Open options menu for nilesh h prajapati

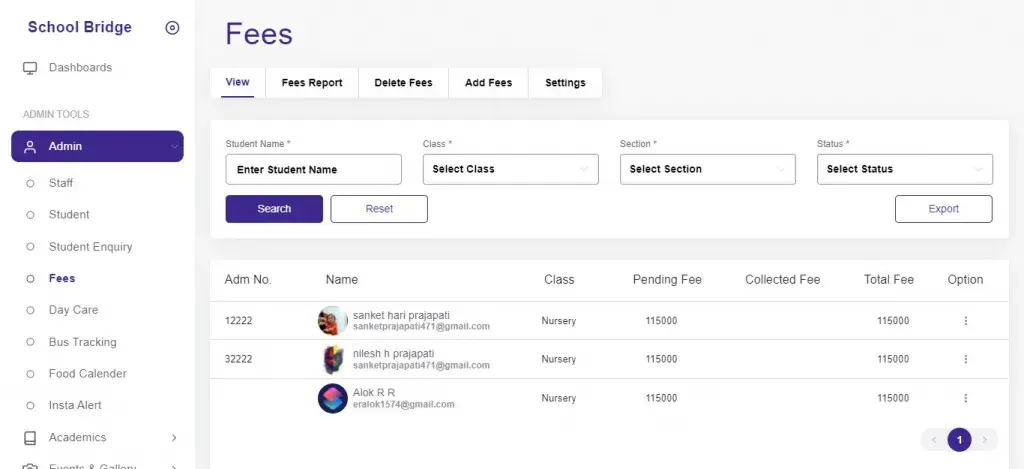pos(965,359)
